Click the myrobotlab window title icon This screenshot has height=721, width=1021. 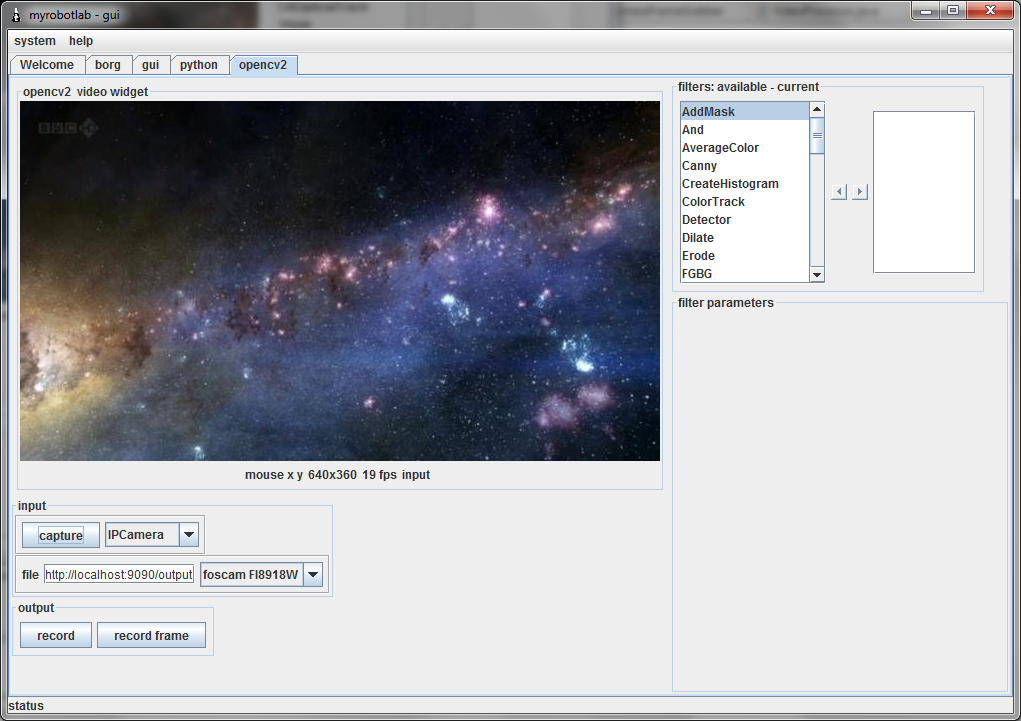click(x=17, y=14)
